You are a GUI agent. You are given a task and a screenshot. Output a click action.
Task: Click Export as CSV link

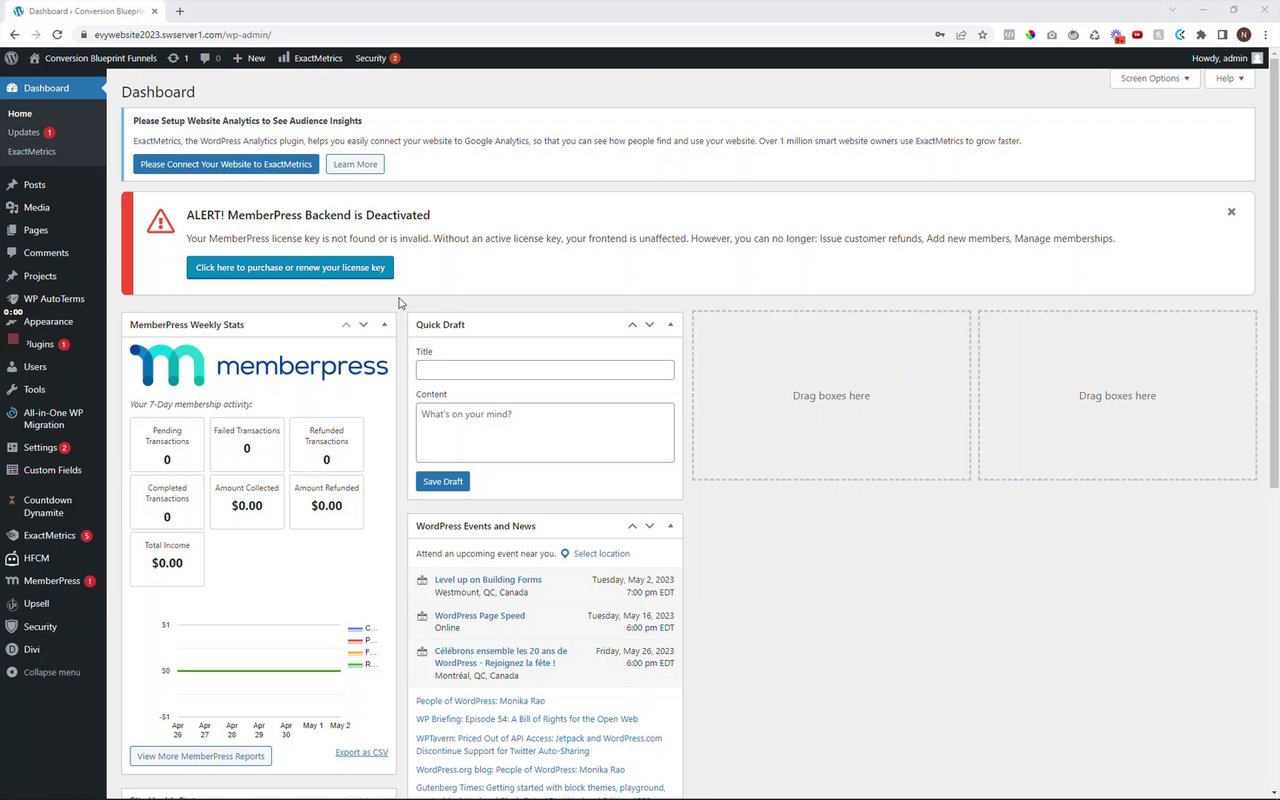pyautogui.click(x=362, y=752)
